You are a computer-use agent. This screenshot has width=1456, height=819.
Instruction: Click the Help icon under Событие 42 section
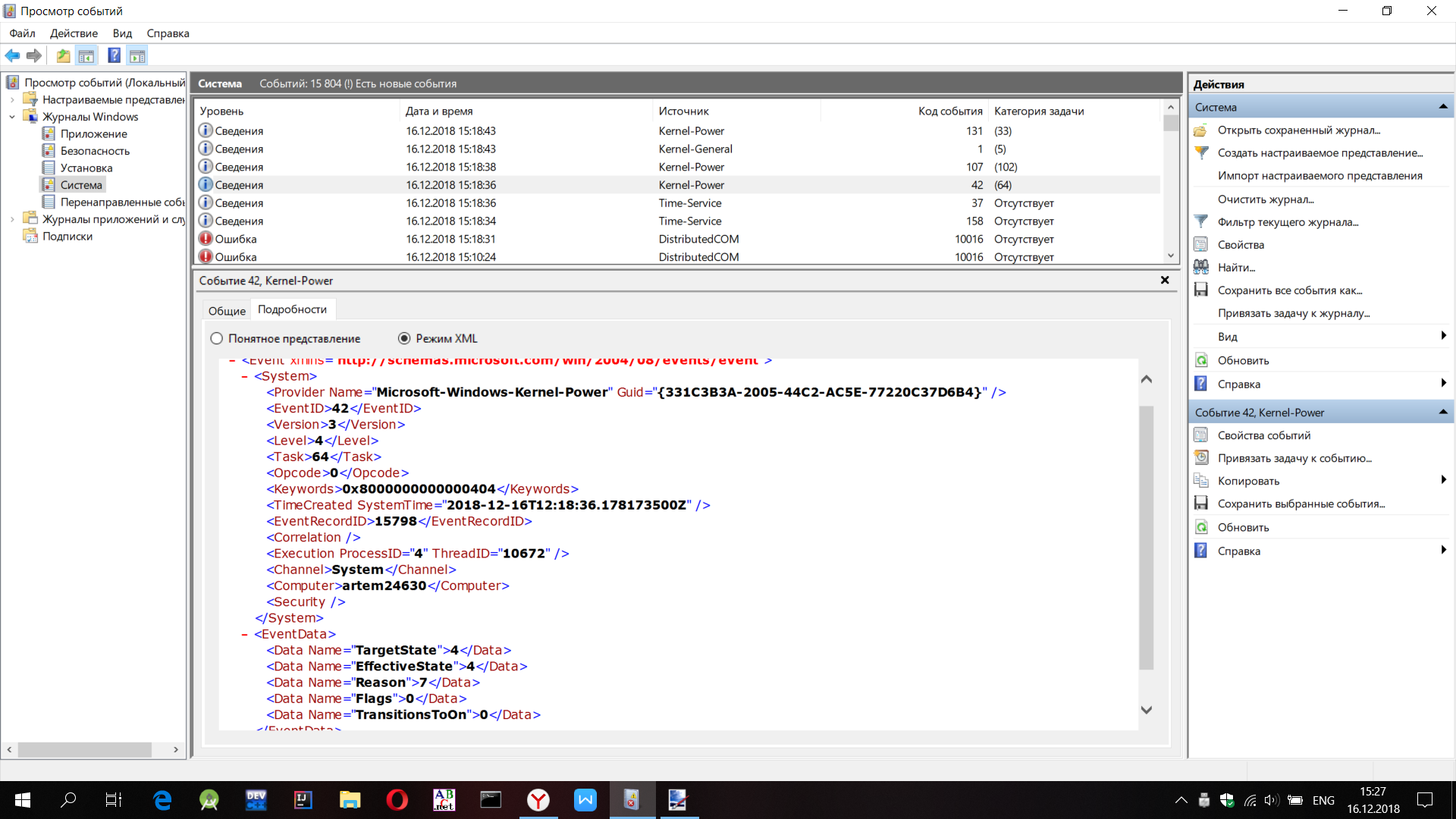pyautogui.click(x=1201, y=551)
